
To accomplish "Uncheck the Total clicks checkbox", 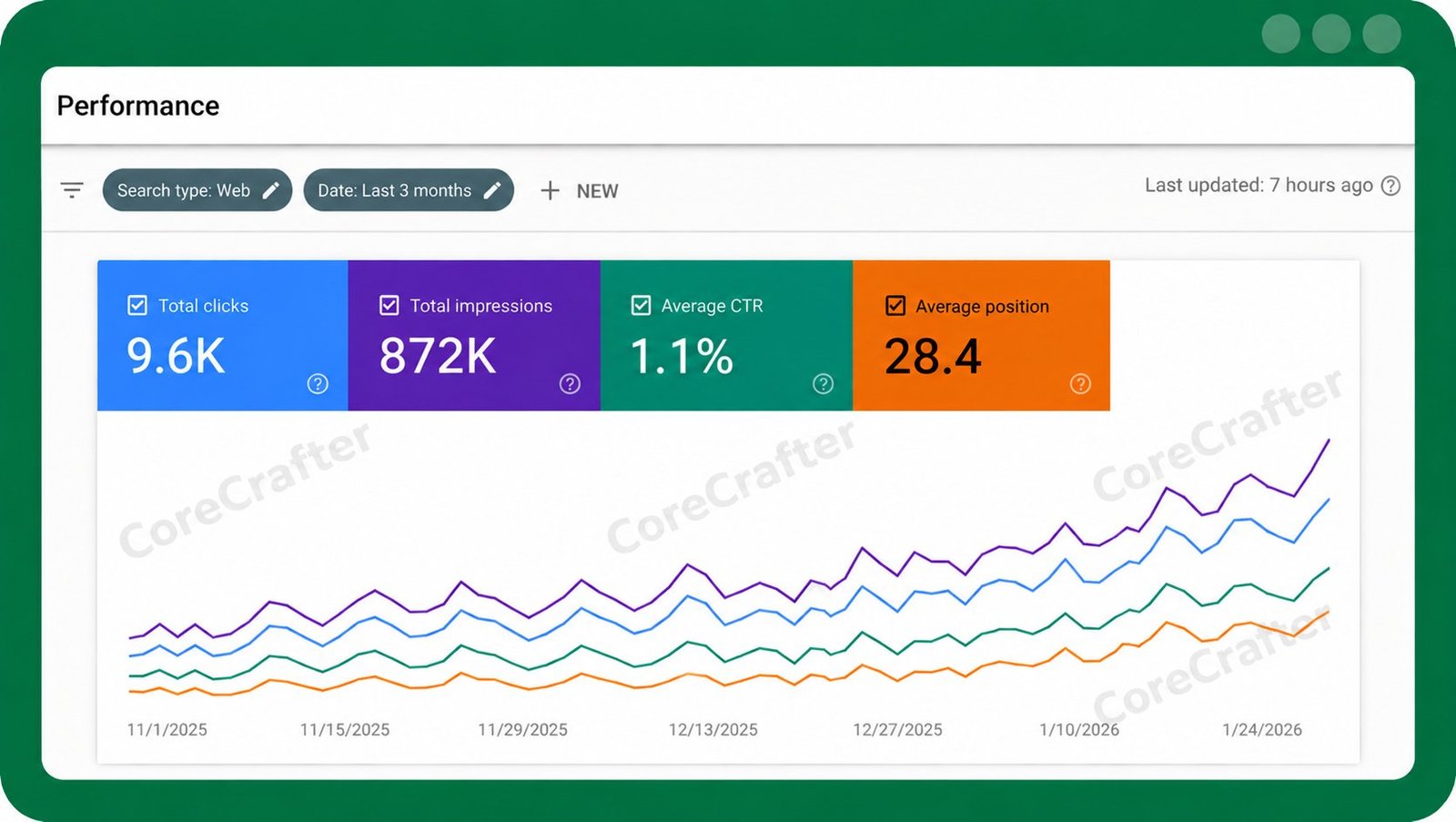I will click(137, 306).
